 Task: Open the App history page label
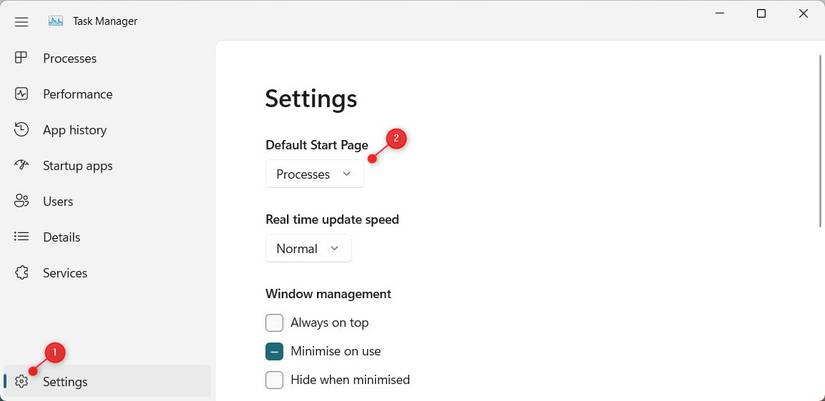(x=74, y=130)
